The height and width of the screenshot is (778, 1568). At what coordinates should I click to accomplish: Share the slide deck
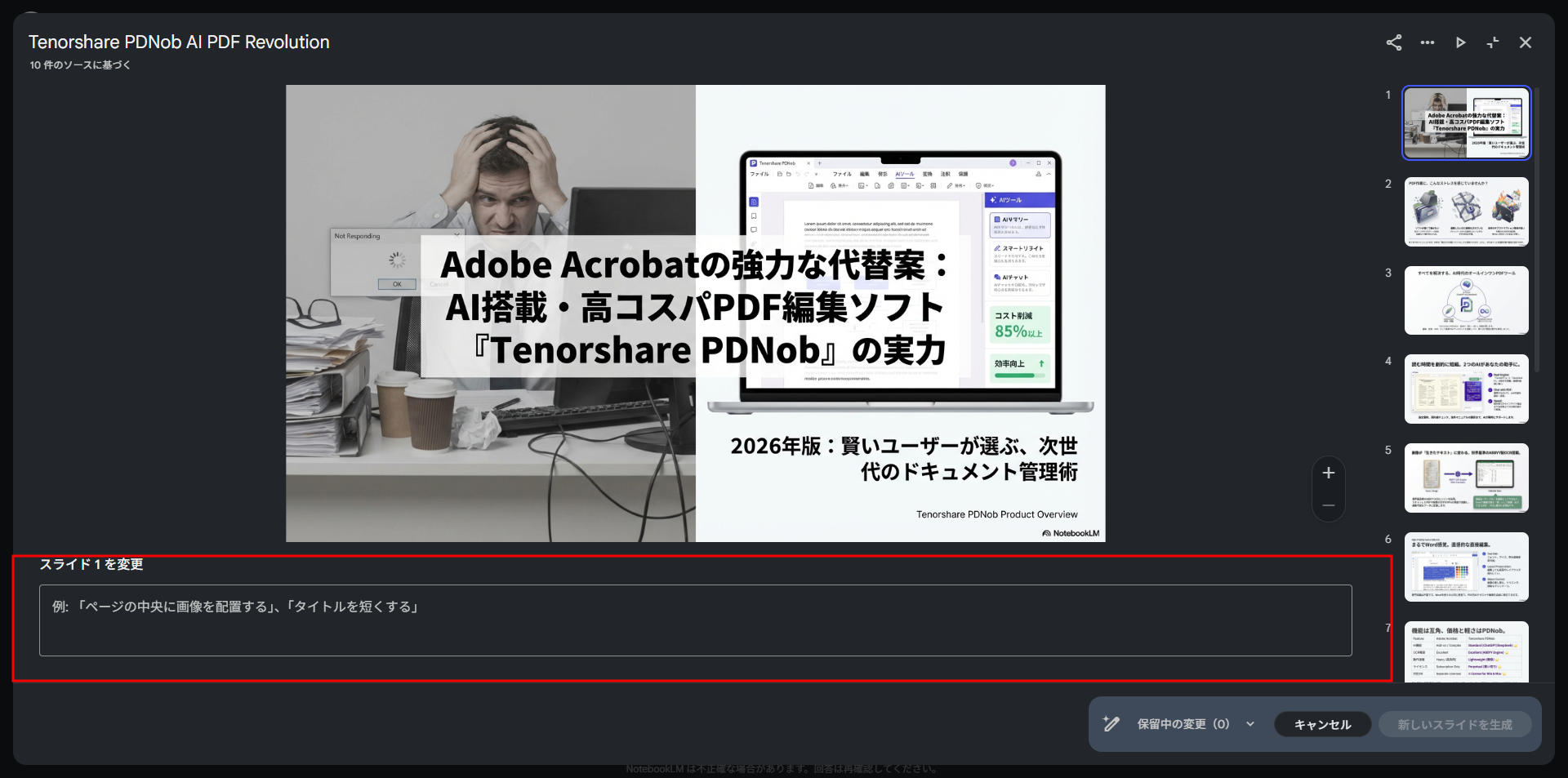point(1392,42)
